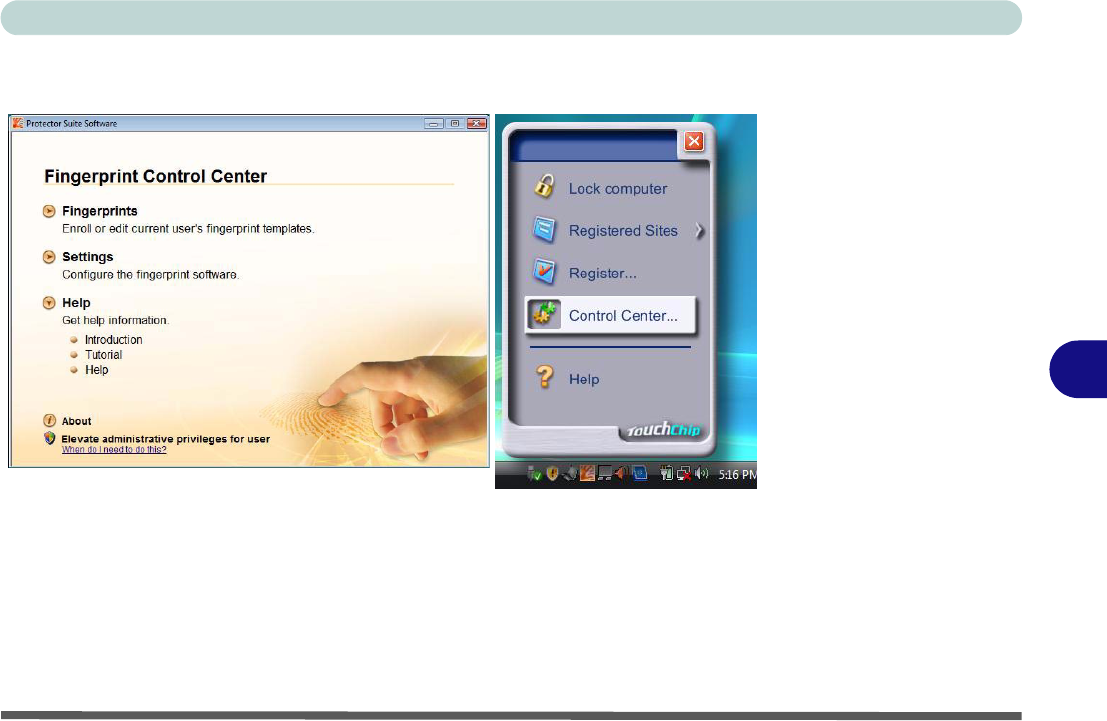Click Elevate administrative privileges for user
This screenshot has width=1107, height=721.
165,439
